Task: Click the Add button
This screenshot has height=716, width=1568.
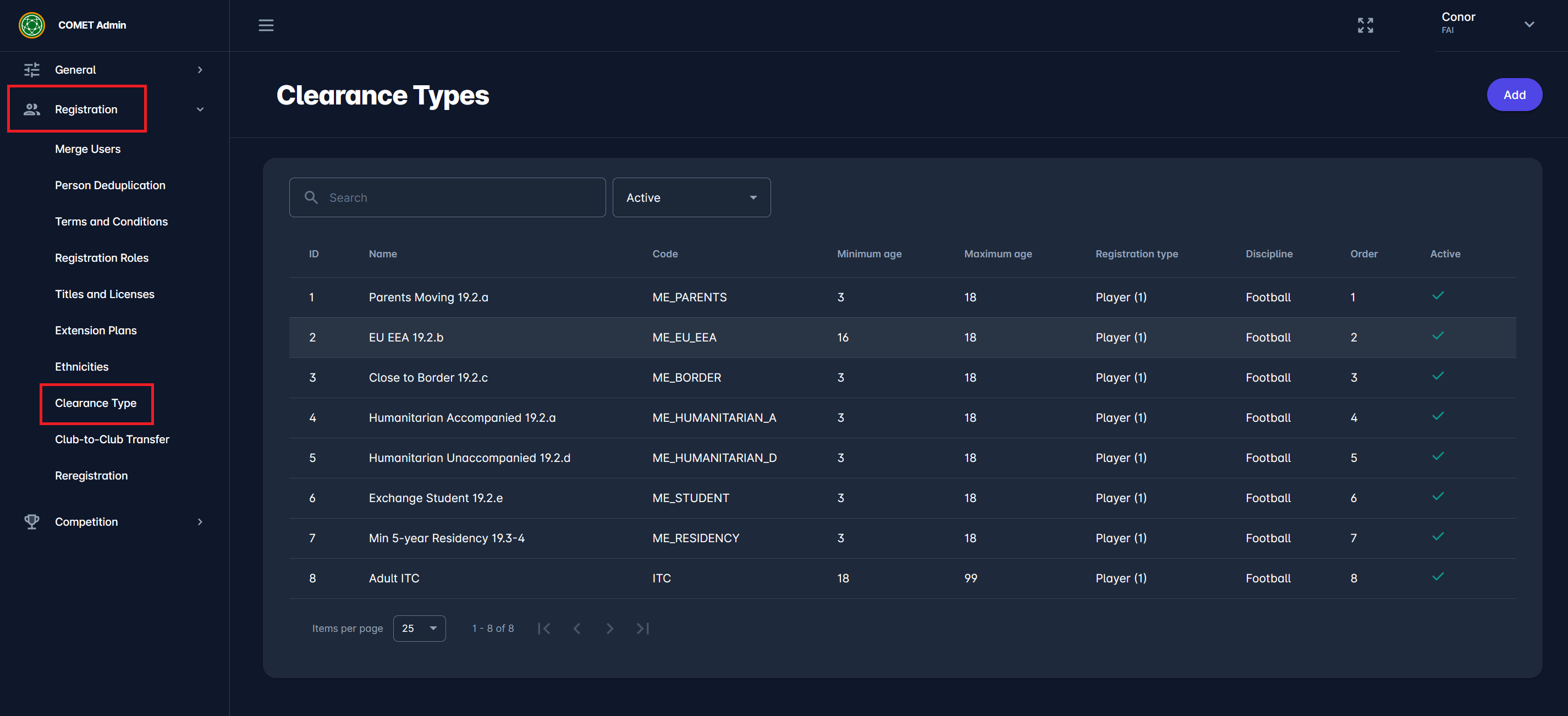Action: 1514,95
